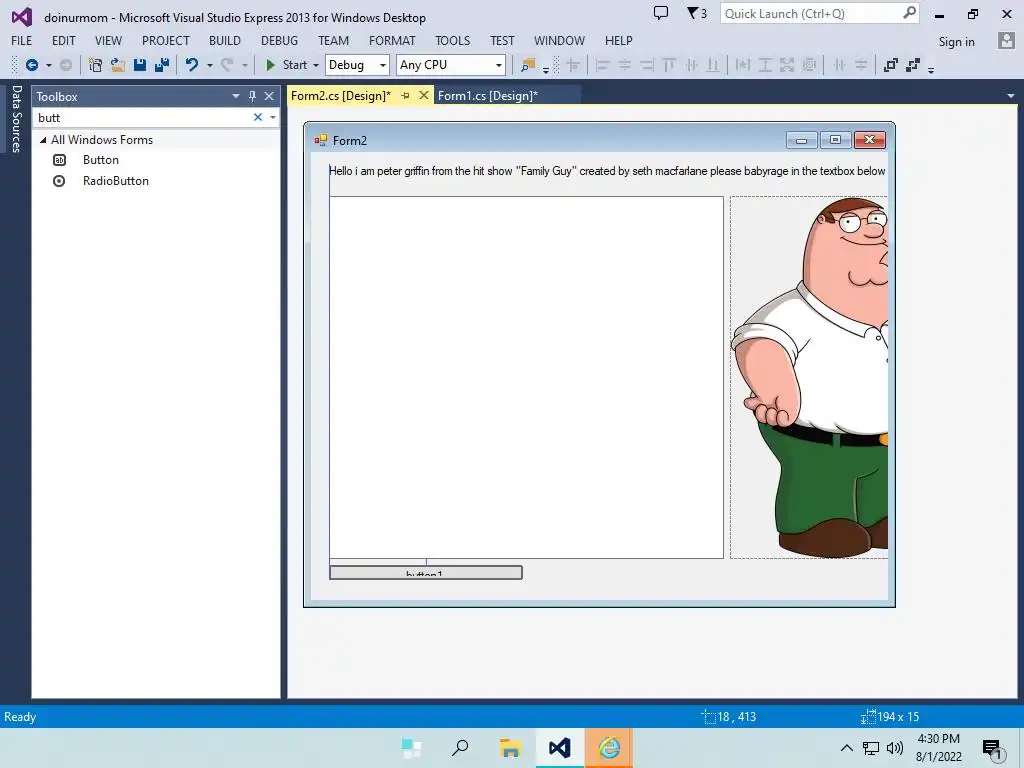1024x768 pixels.
Task: Open the HELP menu
Action: (618, 40)
